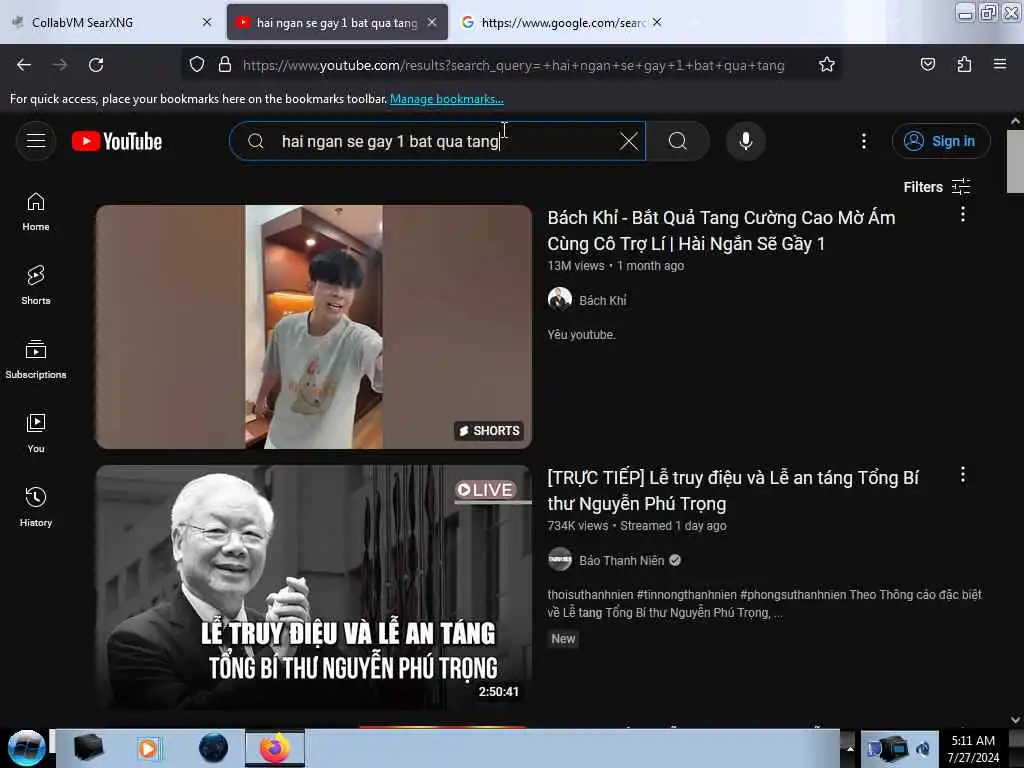This screenshot has width=1024, height=768.
Task: Click the Báo Thanh Niên channel avatar
Action: (x=560, y=560)
